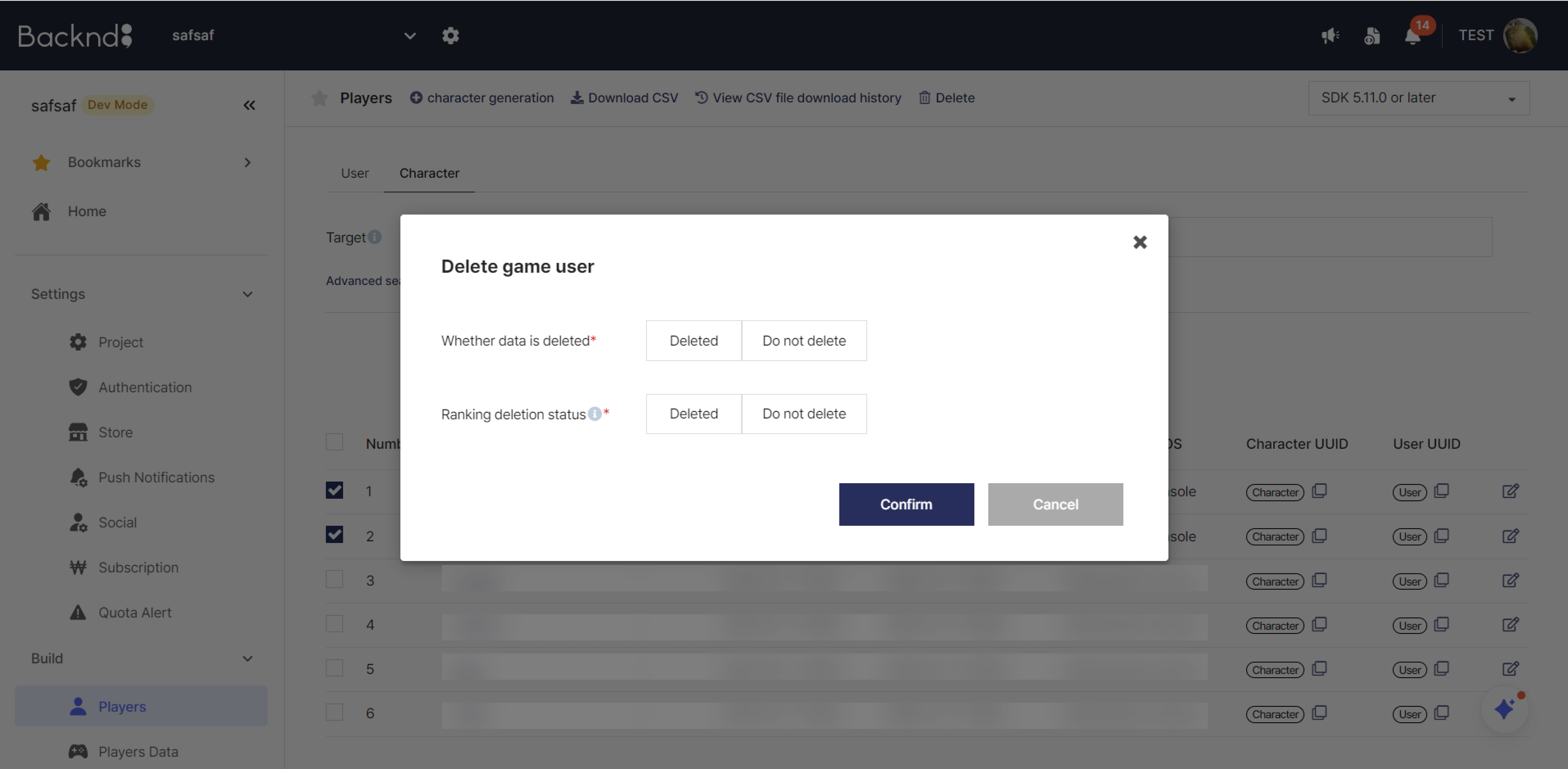Uncheck the row 1 checkbox
This screenshot has height=769, width=1568.
pyautogui.click(x=334, y=490)
